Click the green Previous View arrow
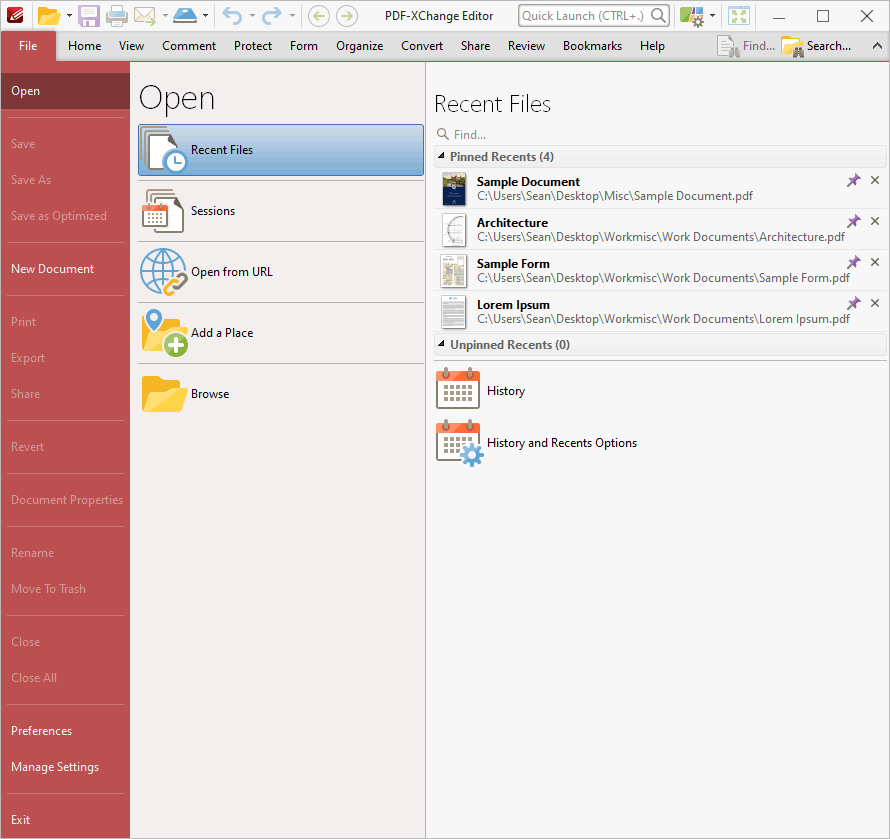This screenshot has width=890, height=839. (x=319, y=16)
